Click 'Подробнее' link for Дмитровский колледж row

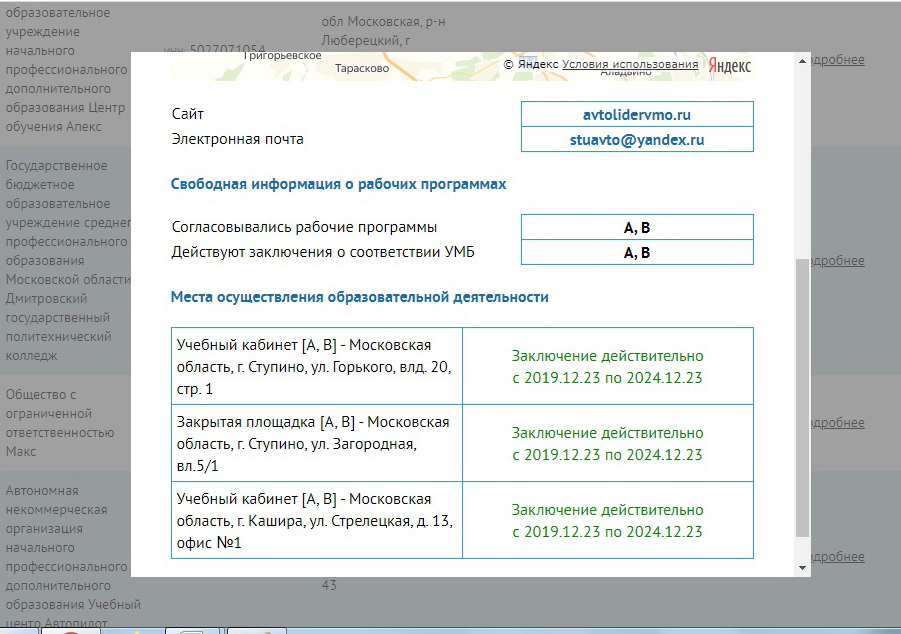click(x=838, y=260)
